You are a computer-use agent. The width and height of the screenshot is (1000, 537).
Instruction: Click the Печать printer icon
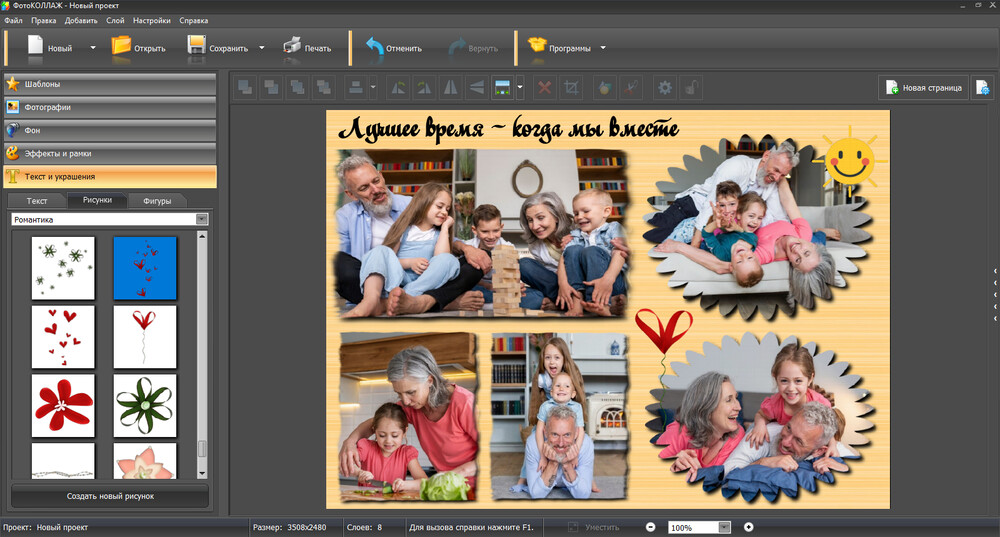(x=292, y=46)
